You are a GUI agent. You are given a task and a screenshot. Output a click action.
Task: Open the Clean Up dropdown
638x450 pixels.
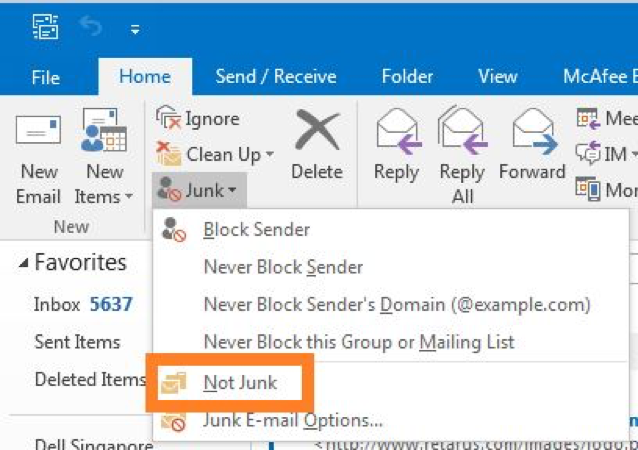[215, 154]
